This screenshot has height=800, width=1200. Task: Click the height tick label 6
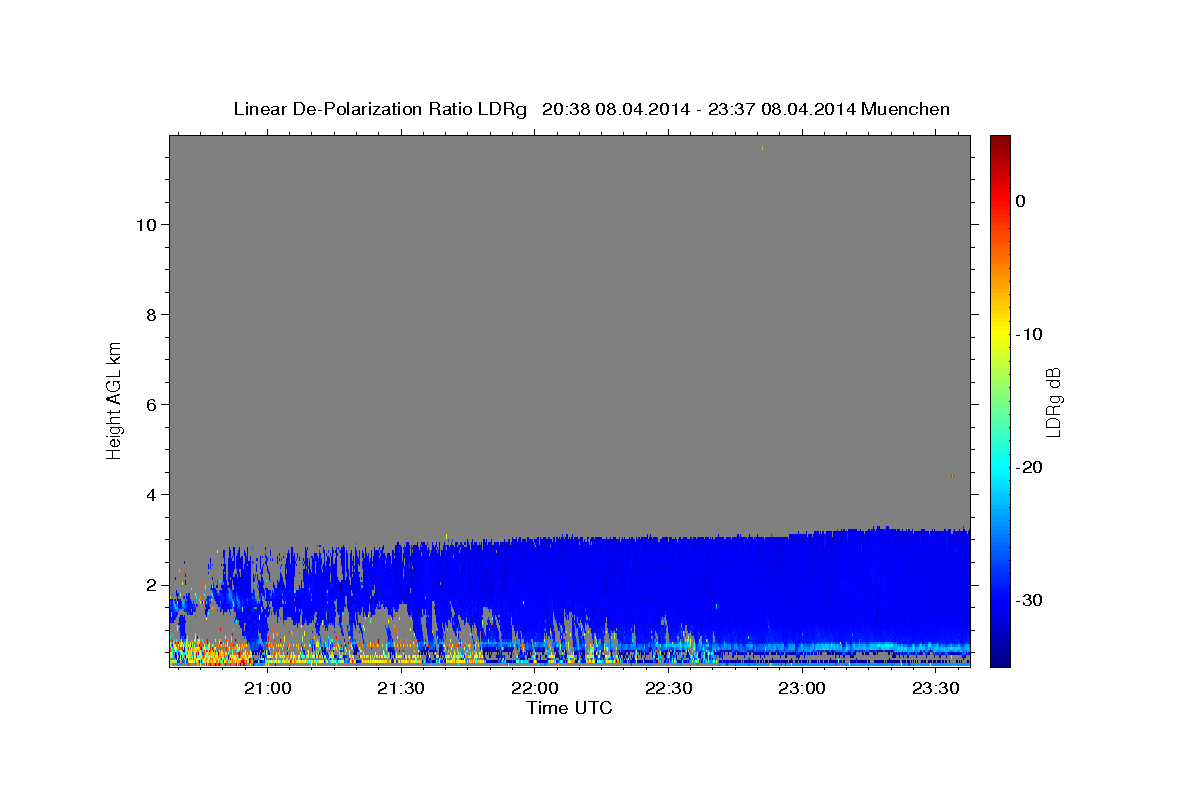coord(150,405)
